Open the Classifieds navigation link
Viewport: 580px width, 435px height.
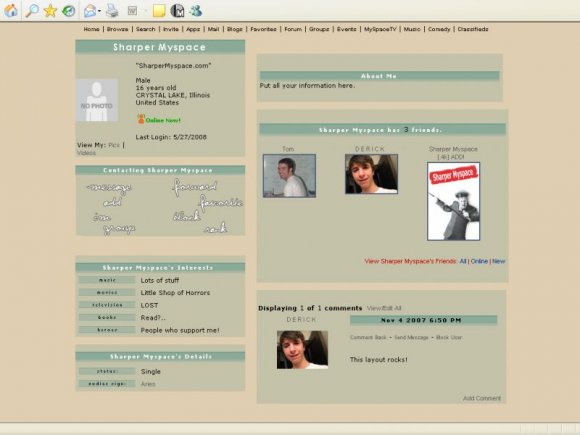tap(473, 29)
